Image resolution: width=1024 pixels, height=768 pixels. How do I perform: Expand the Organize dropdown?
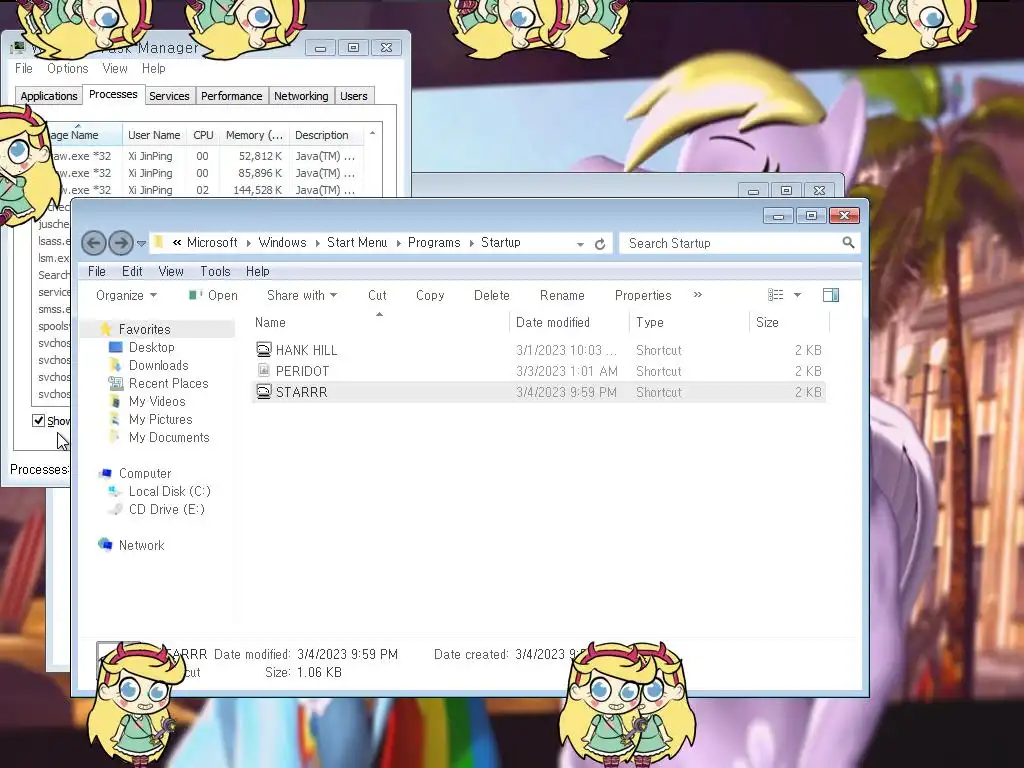pos(126,295)
